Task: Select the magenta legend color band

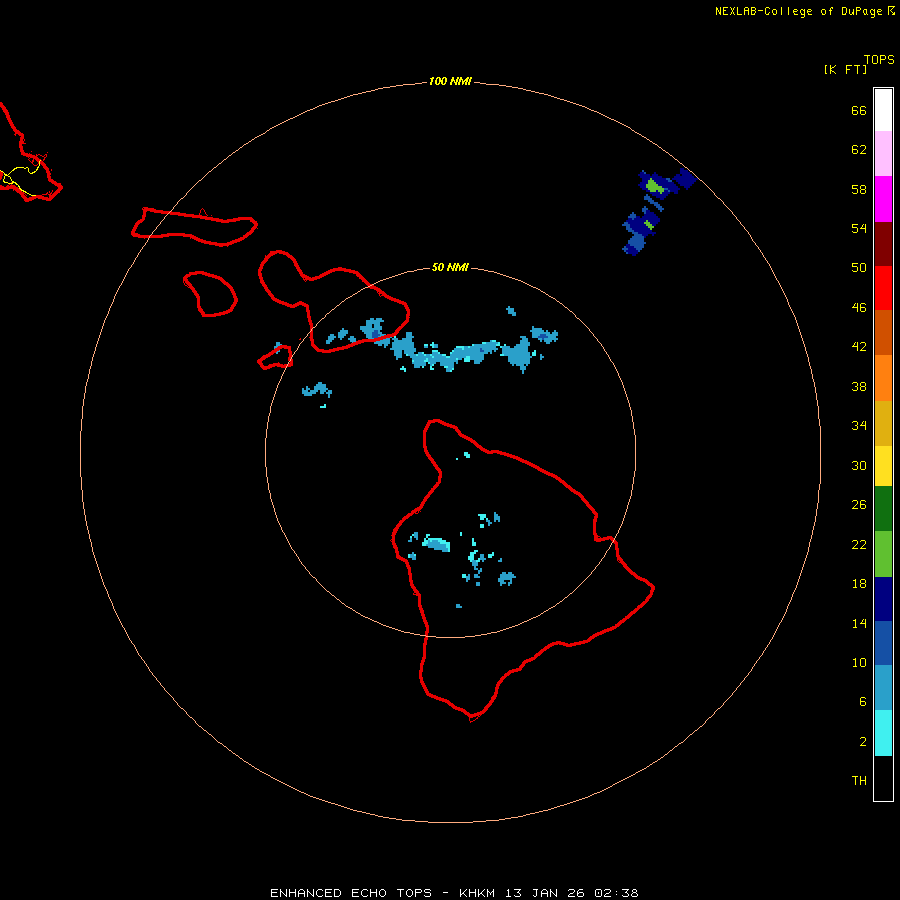Action: [x=883, y=199]
